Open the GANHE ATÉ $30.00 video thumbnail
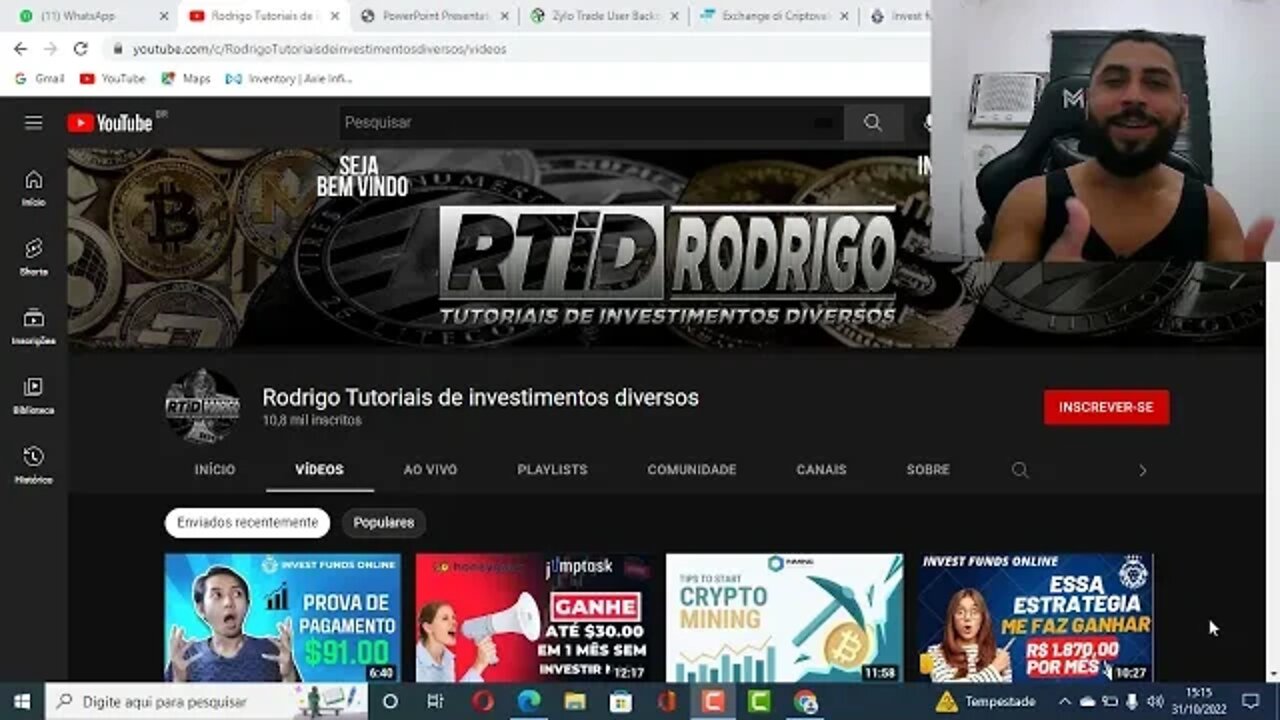The width and height of the screenshot is (1280, 720). [534, 618]
